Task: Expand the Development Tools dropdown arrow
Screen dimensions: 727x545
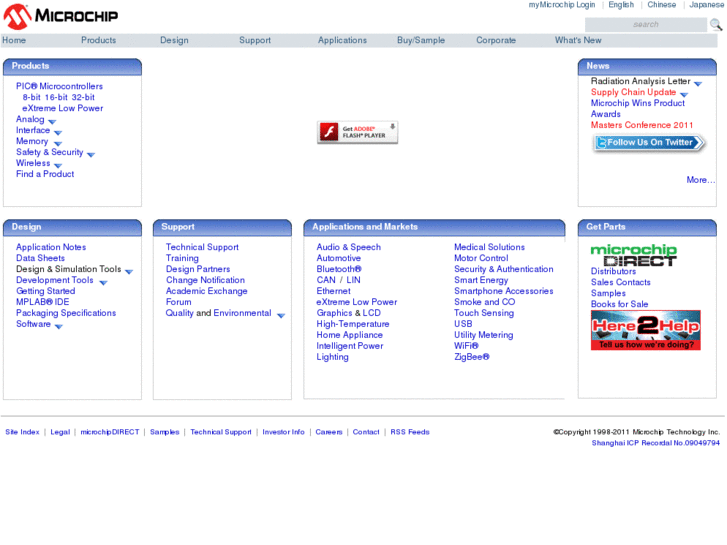Action: tap(103, 282)
